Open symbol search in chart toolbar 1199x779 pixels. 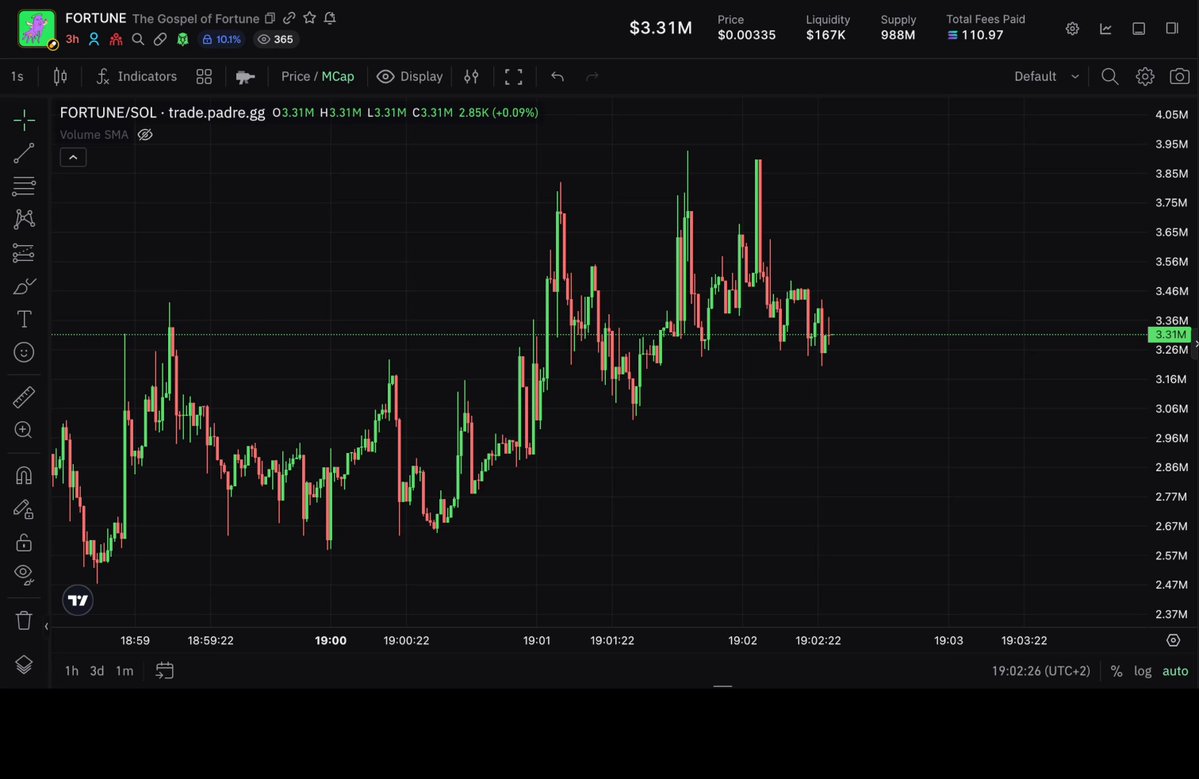1110,76
